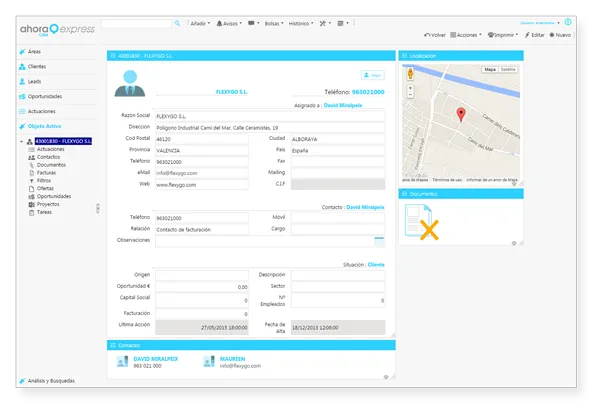Click the info circle icon top right
This screenshot has height=417, width=600.
click(568, 22)
